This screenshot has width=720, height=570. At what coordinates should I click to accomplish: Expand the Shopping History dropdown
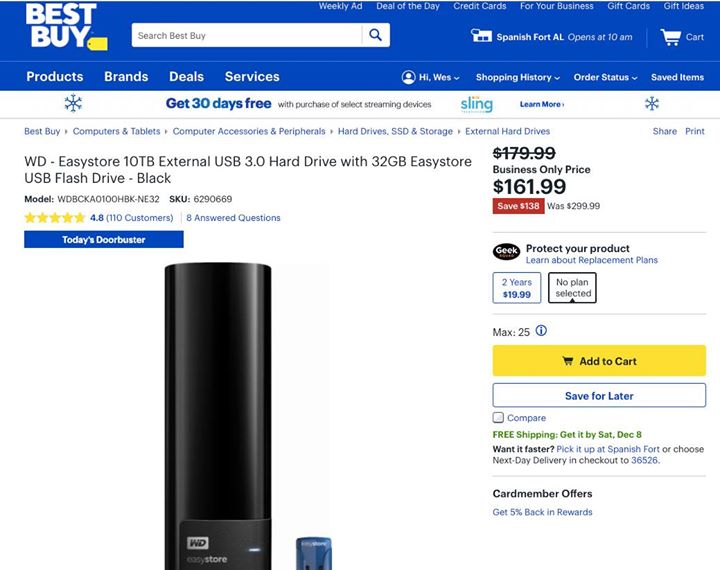click(517, 77)
